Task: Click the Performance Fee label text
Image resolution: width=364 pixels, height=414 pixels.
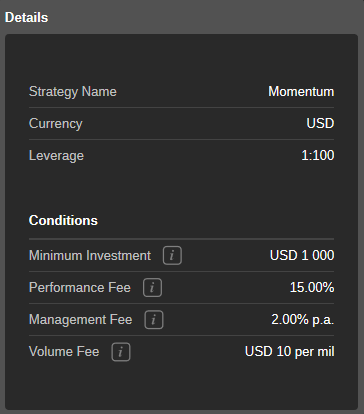Action: [x=80, y=288]
